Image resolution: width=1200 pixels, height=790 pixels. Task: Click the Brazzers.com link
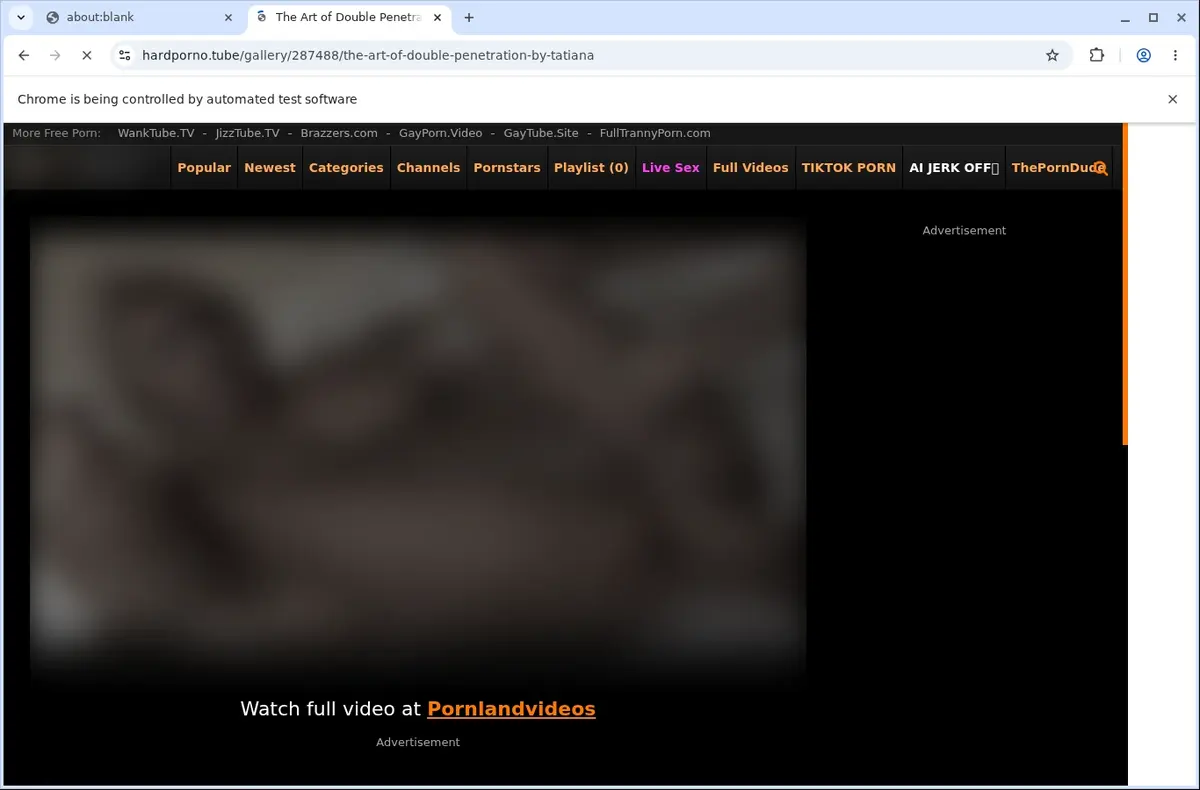339,133
